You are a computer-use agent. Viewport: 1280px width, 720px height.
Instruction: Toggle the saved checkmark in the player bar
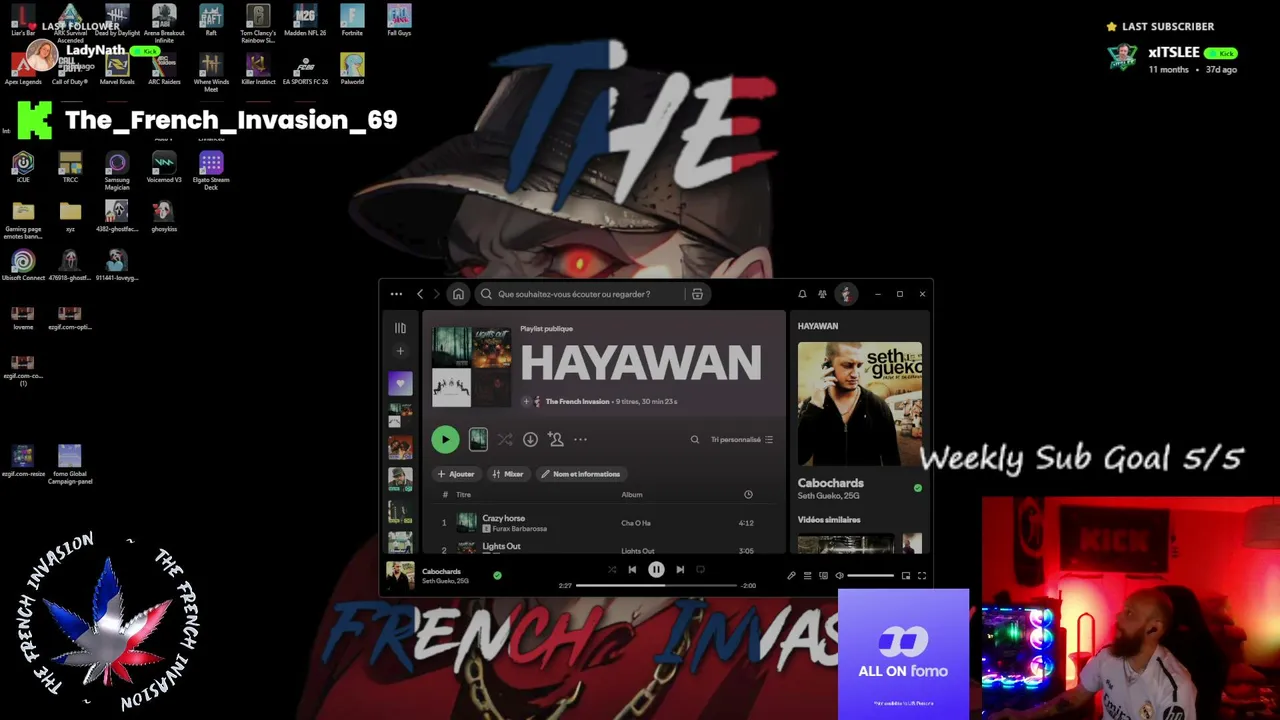497,575
